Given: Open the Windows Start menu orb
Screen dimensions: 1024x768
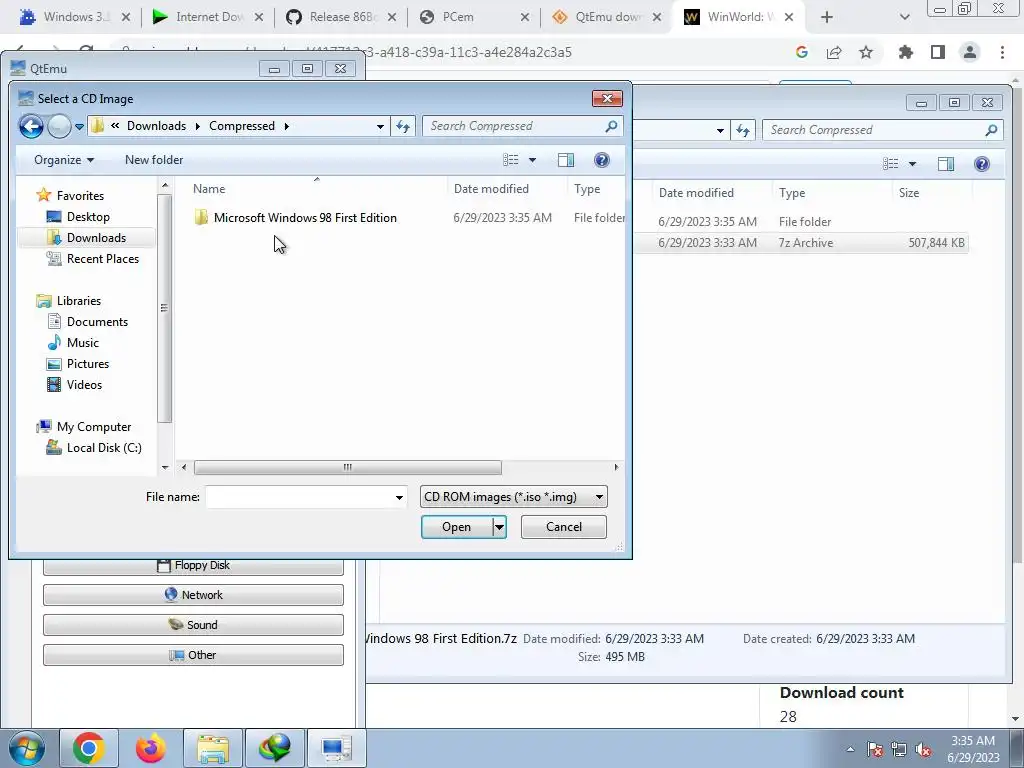Looking at the screenshot, I should 26,748.
